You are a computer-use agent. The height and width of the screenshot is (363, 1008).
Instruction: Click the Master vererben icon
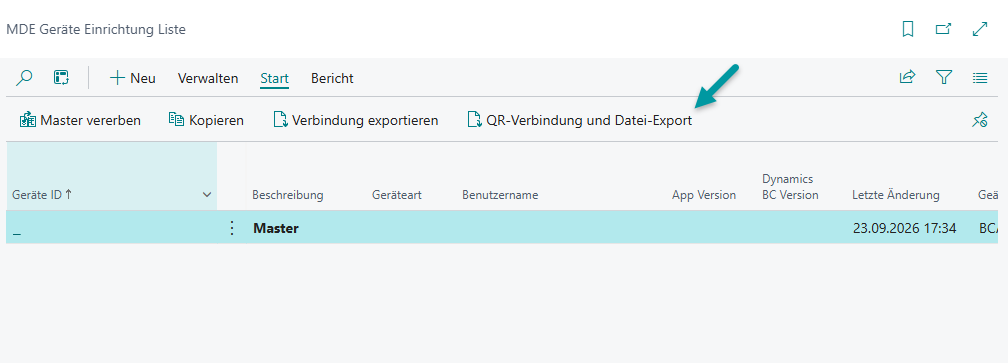(28, 120)
